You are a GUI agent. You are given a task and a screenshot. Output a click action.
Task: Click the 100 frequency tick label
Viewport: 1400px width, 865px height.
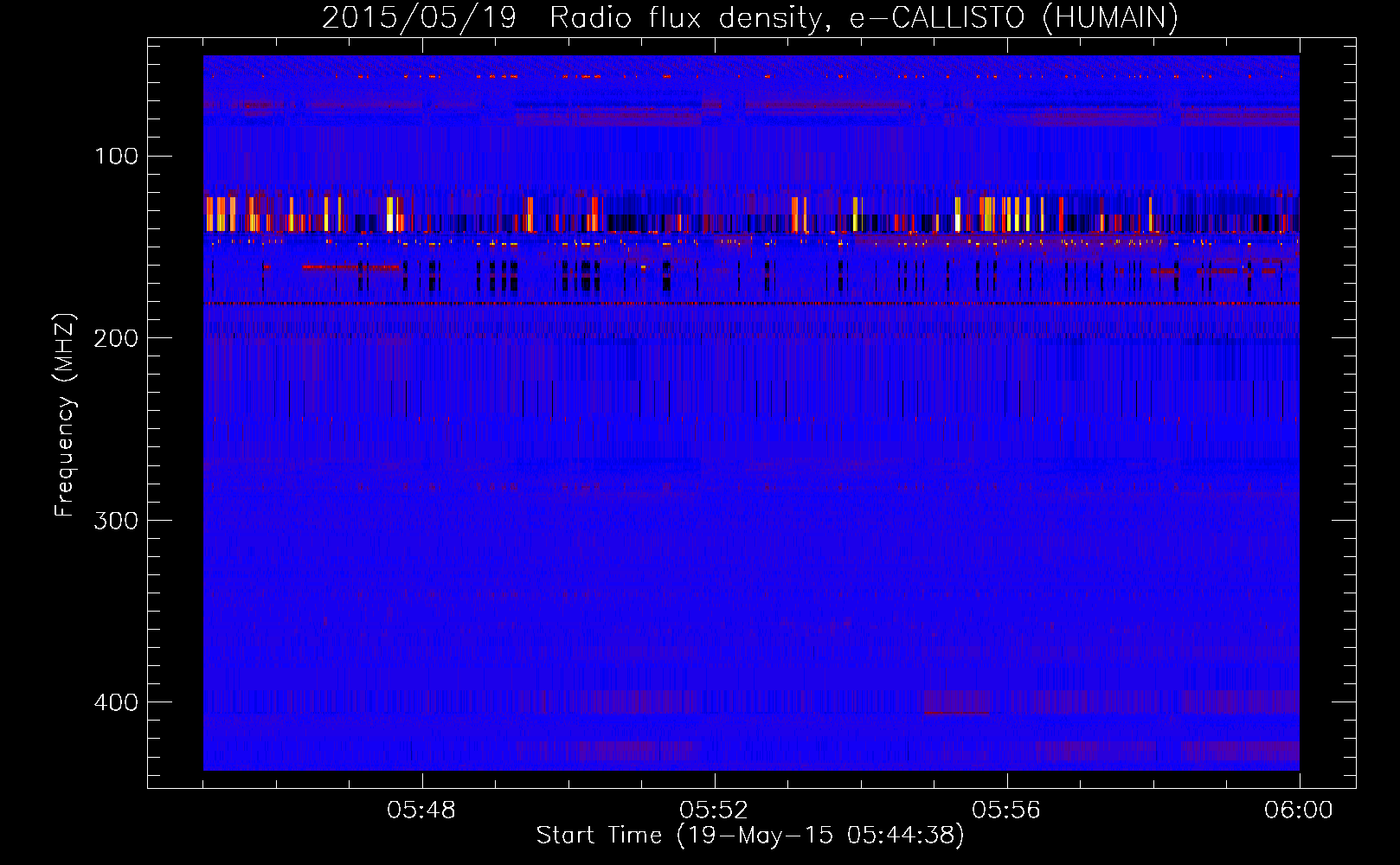117,156
